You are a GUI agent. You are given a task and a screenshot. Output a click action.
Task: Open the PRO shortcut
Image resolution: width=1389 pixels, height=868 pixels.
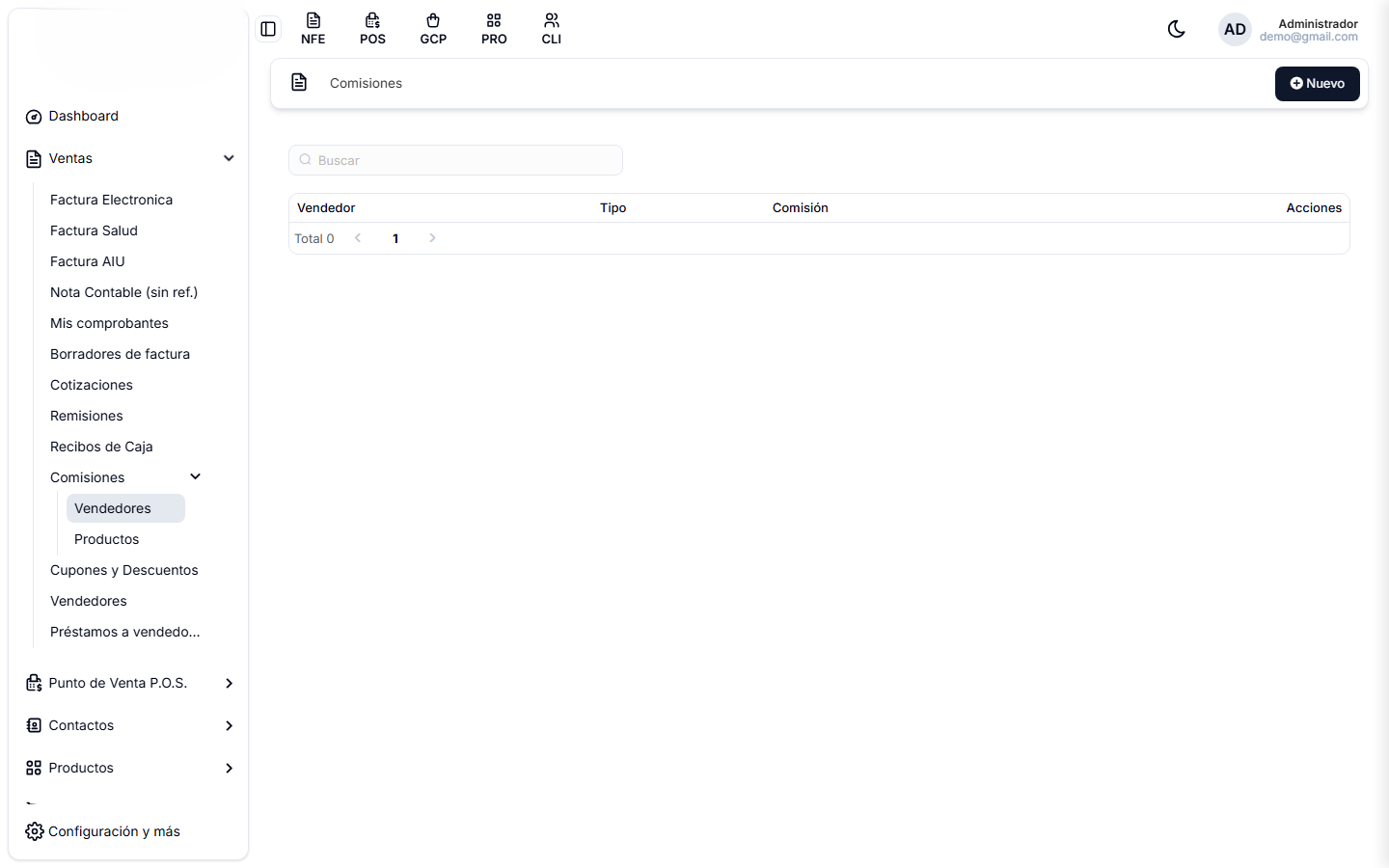click(x=494, y=29)
